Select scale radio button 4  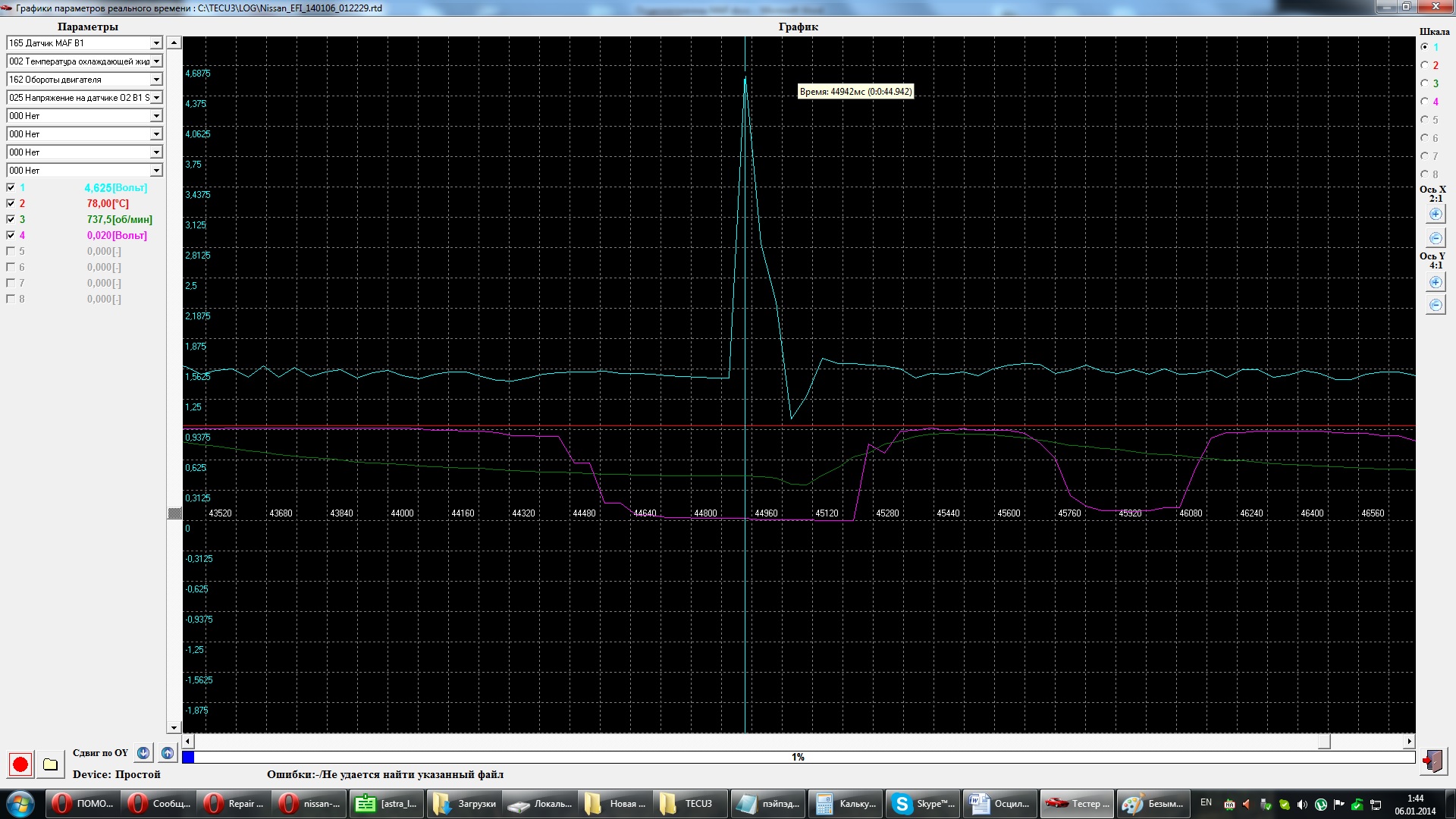(1425, 102)
